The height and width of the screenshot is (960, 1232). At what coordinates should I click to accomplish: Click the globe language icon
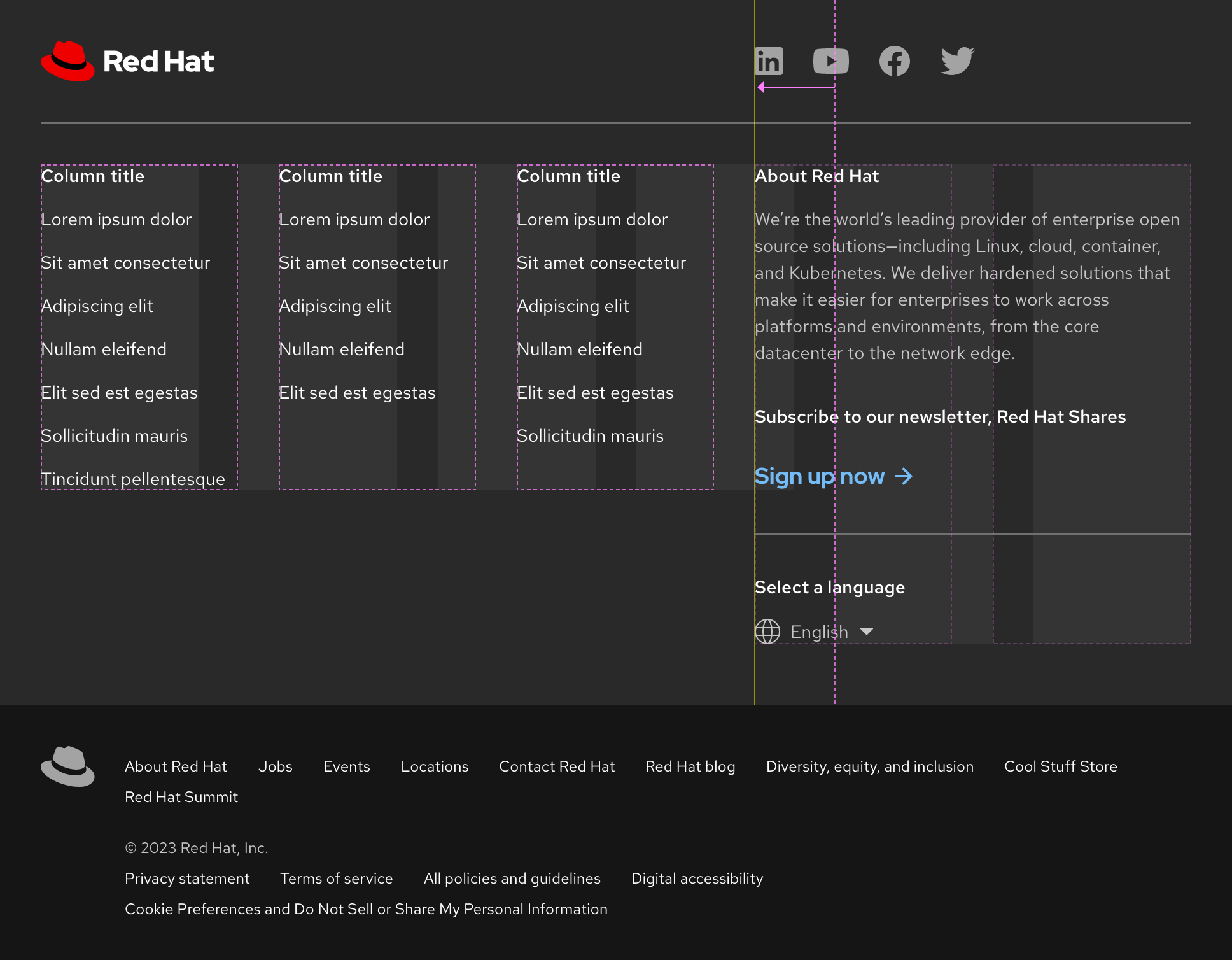(x=767, y=631)
